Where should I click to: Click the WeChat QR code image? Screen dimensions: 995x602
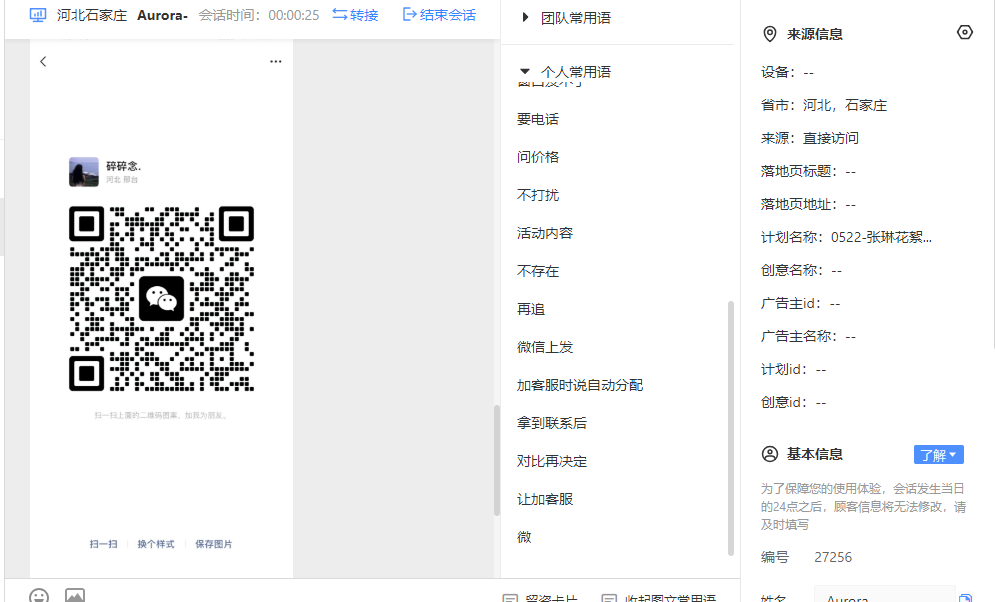pos(161,299)
